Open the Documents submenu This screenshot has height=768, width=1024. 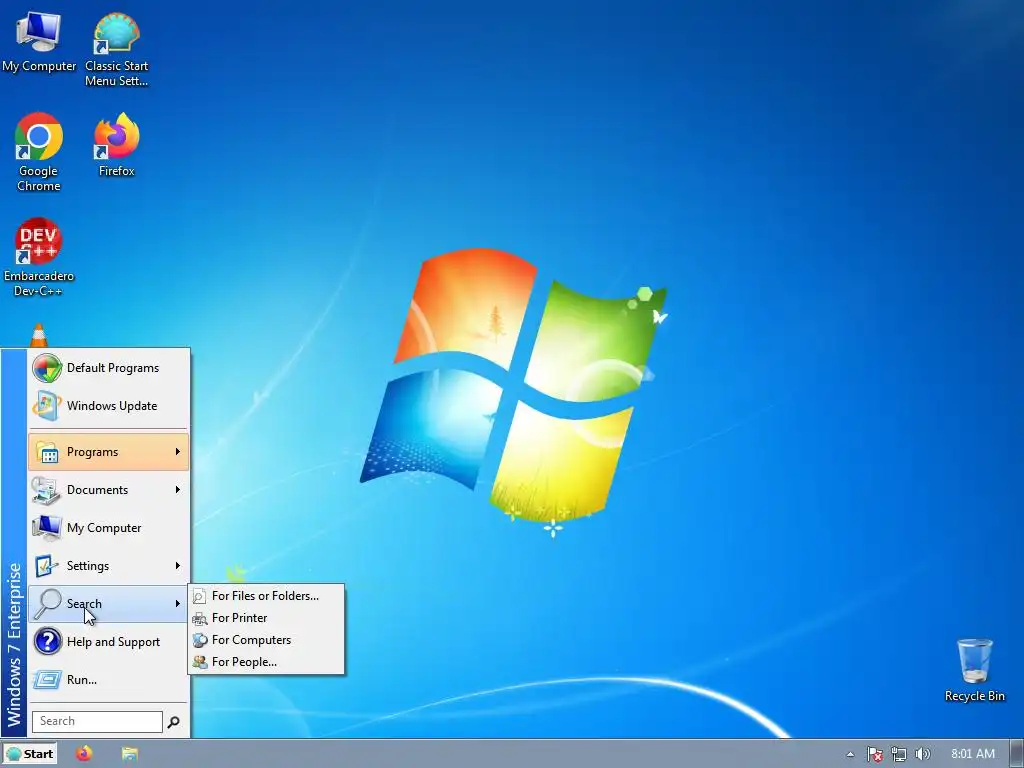point(108,490)
